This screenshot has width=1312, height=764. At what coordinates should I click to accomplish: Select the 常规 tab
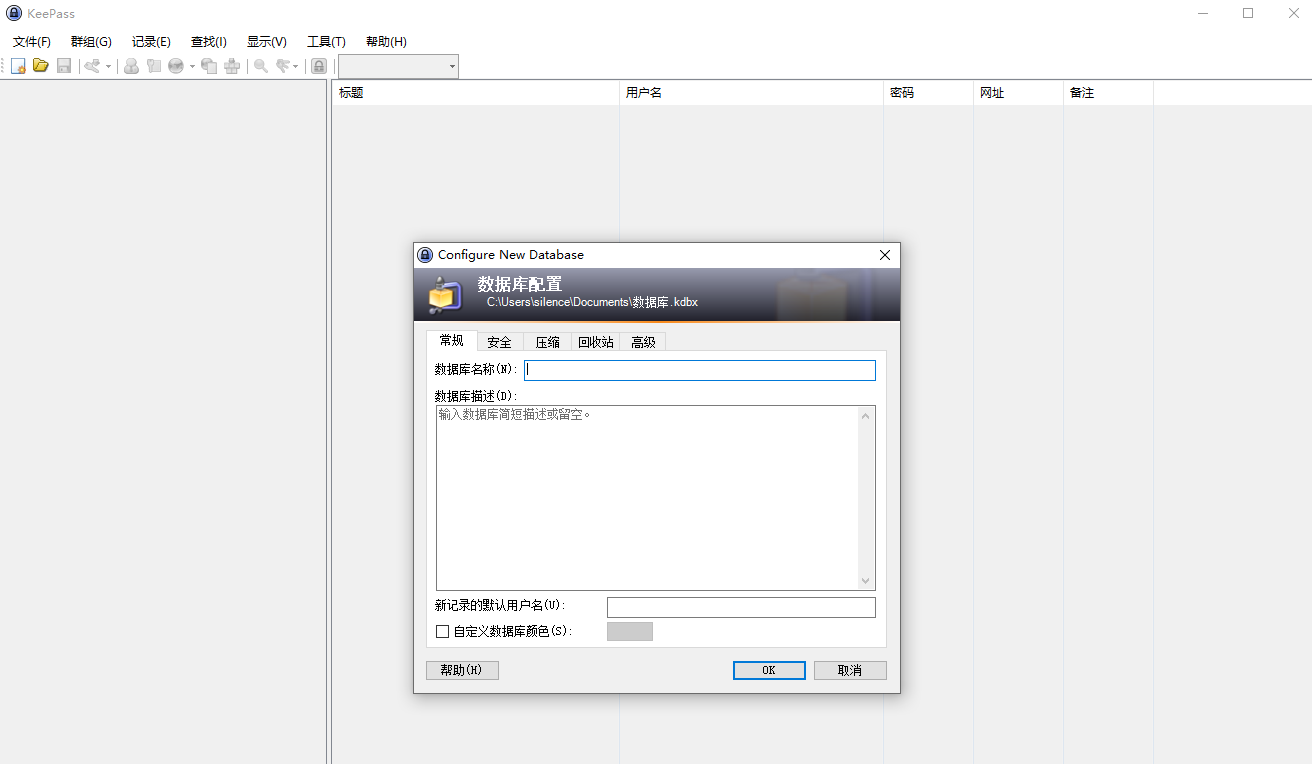coord(452,341)
